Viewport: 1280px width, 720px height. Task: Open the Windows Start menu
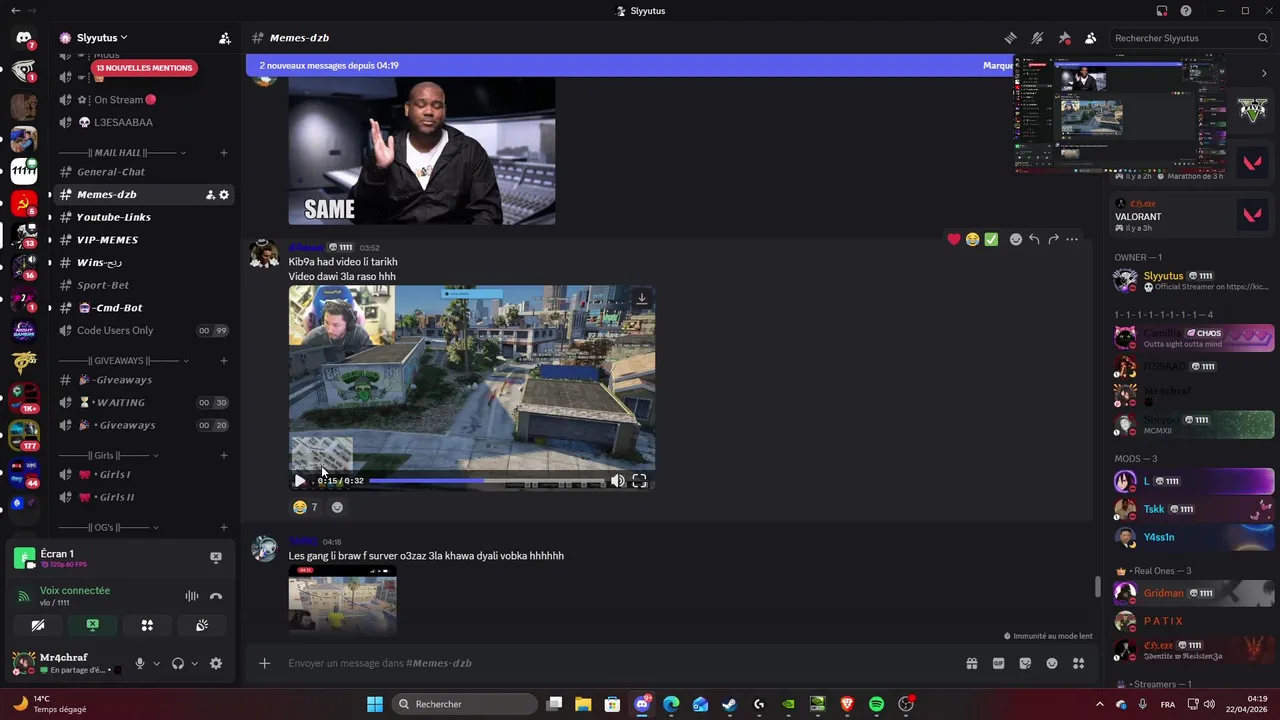[x=375, y=704]
